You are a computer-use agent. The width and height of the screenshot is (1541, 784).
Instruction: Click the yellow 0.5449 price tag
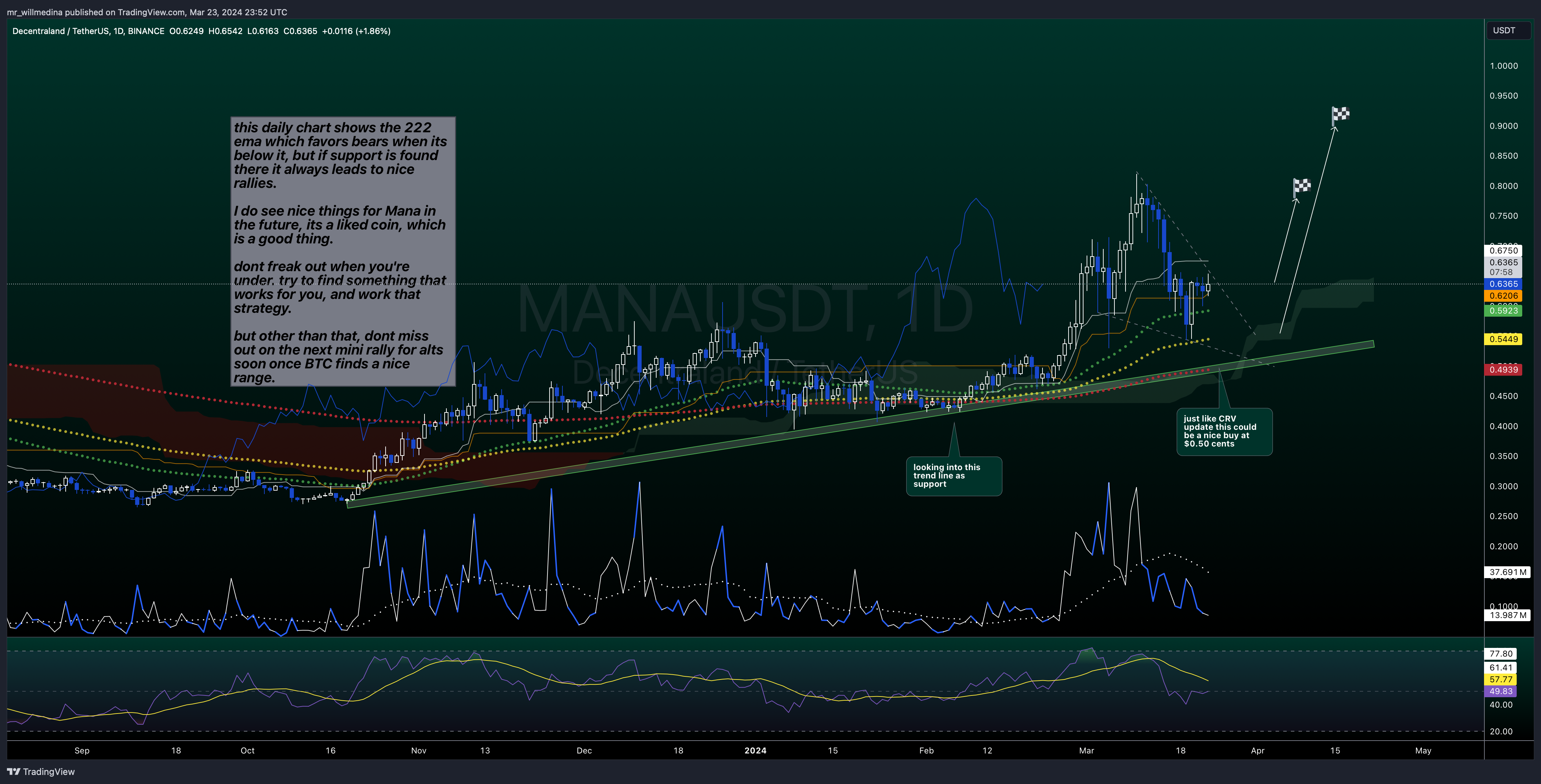(x=1503, y=339)
